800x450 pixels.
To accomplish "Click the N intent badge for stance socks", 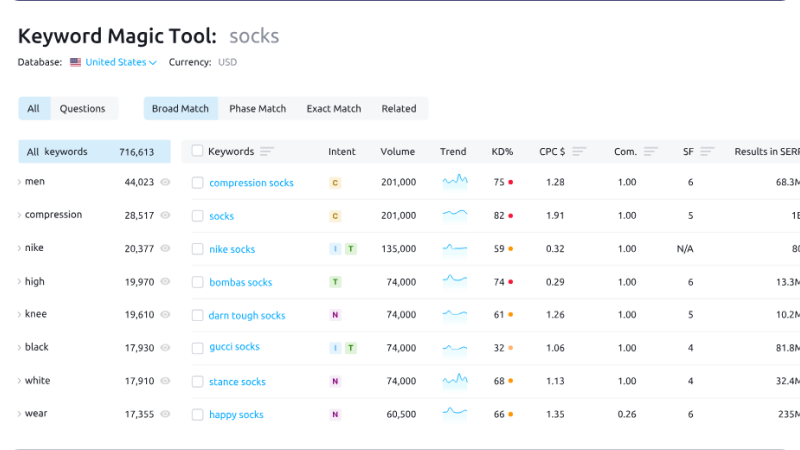I will pyautogui.click(x=335, y=381).
